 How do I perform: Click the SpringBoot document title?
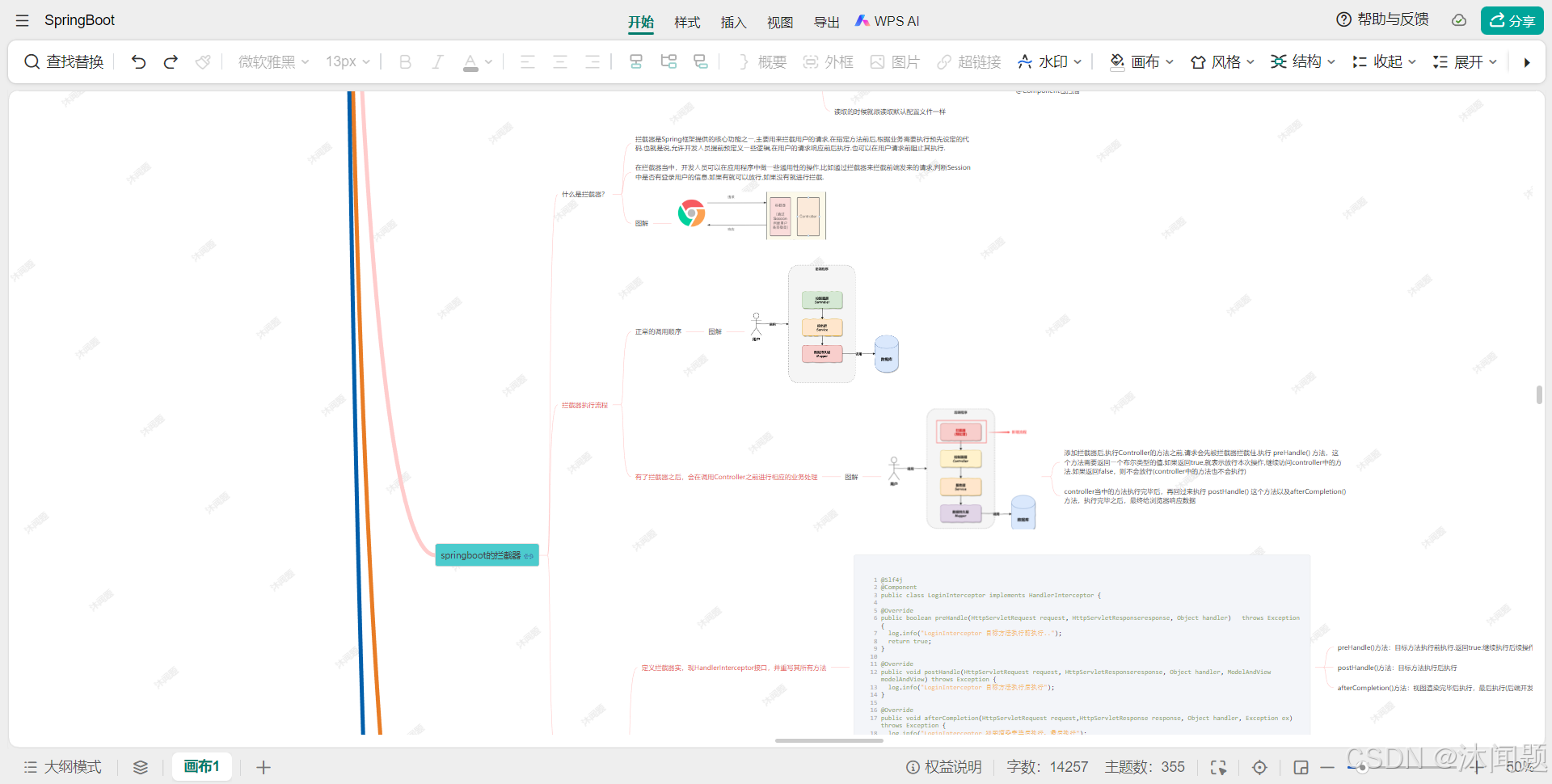point(79,20)
